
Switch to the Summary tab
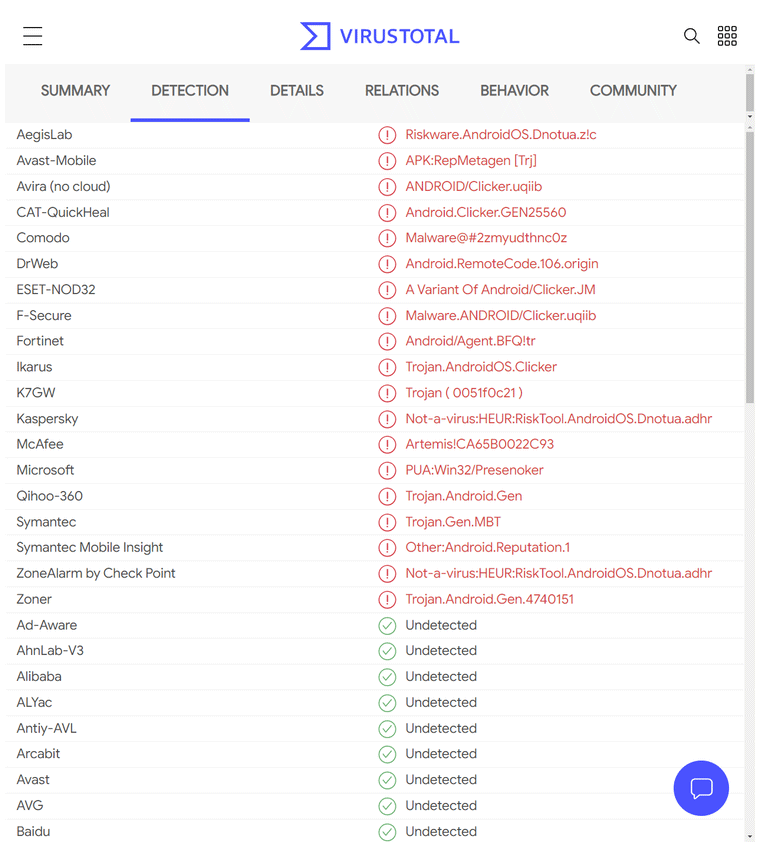[75, 90]
